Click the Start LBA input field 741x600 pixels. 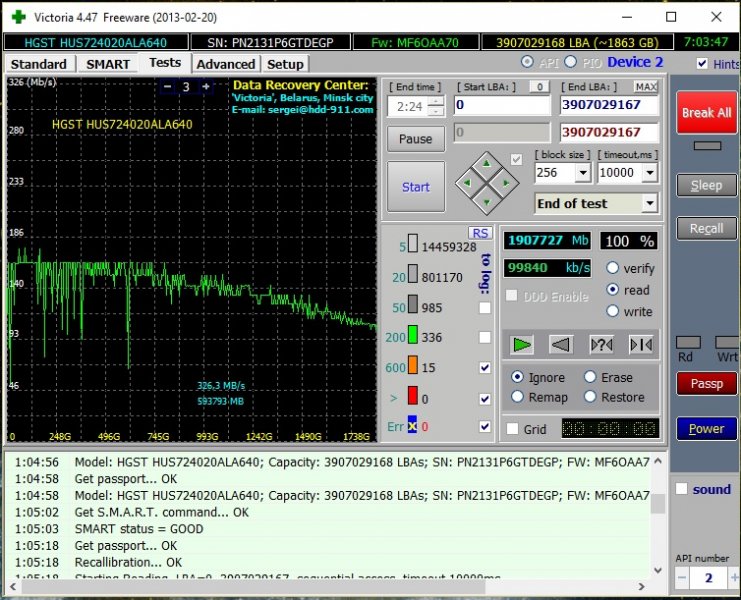pos(501,105)
